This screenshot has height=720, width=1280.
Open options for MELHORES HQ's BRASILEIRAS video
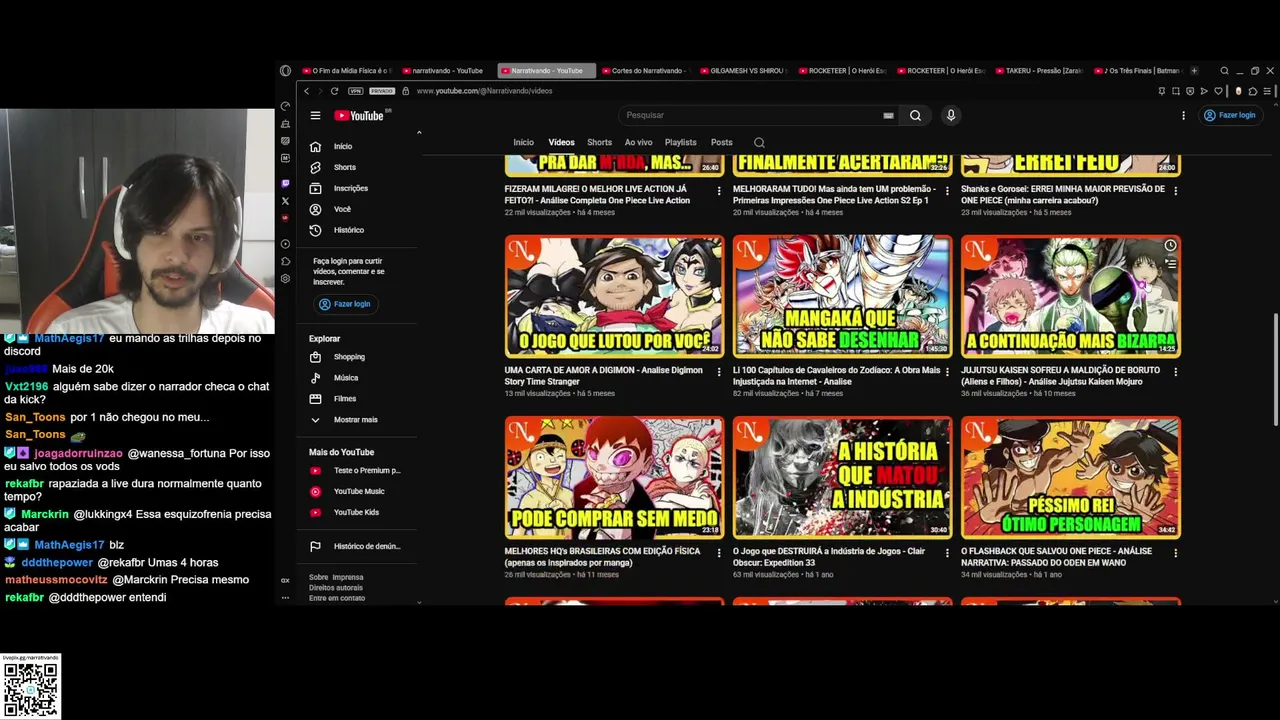pyautogui.click(x=719, y=553)
